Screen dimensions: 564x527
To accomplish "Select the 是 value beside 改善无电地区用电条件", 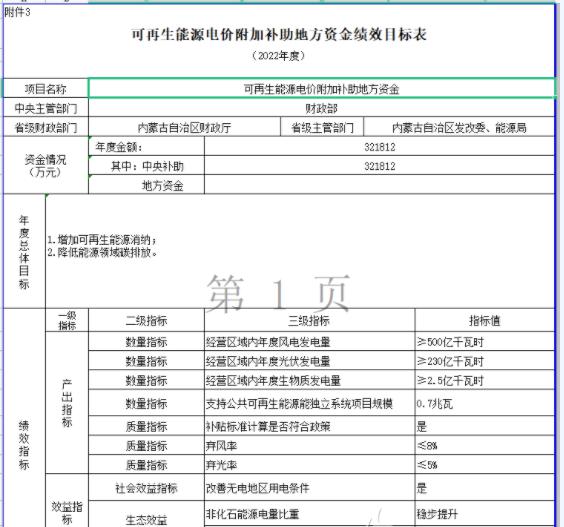I will pyautogui.click(x=485, y=487).
